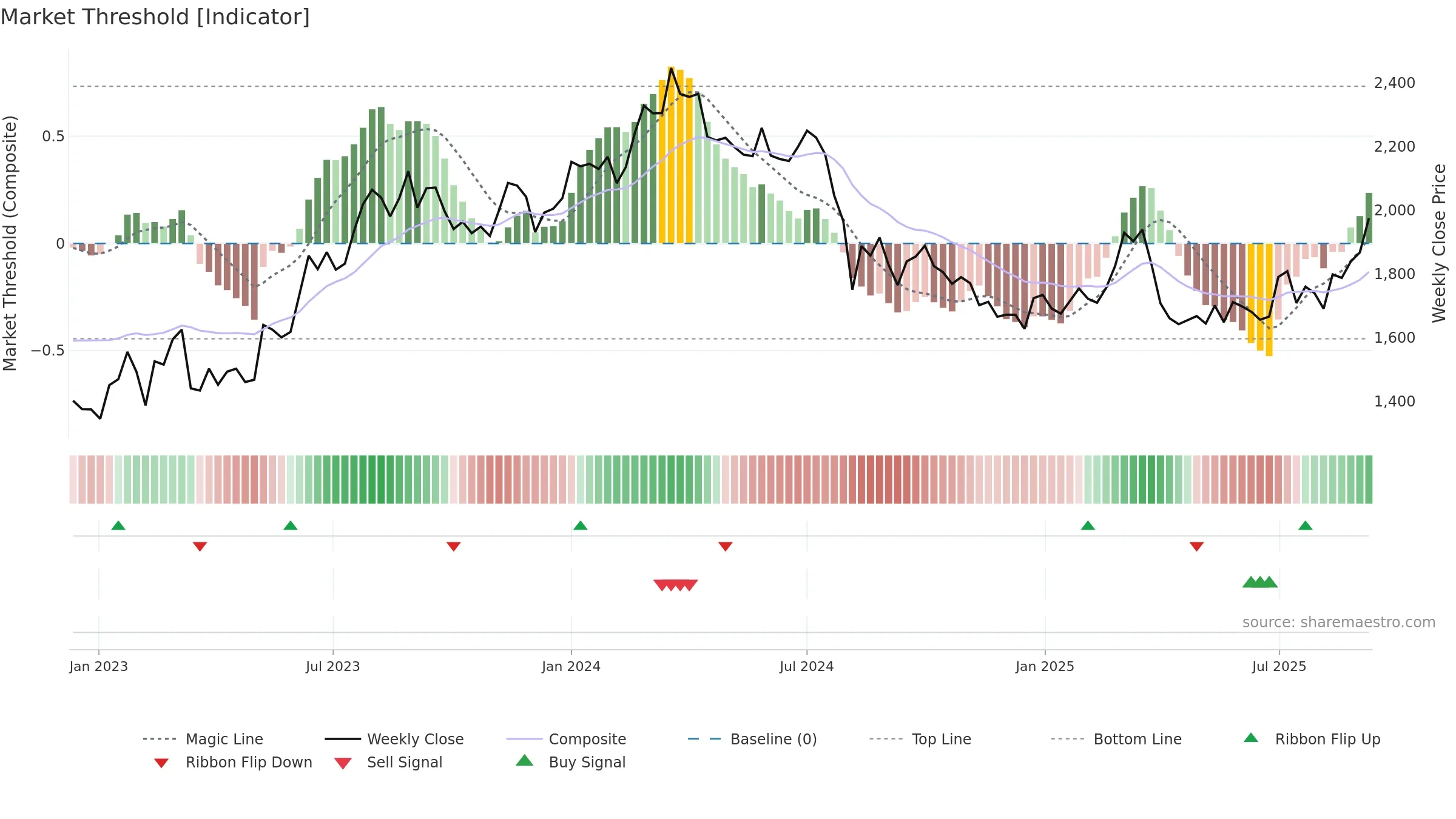Image resolution: width=1456 pixels, height=819 pixels.
Task: Click the 1,600 price axis label
Action: (x=1395, y=338)
